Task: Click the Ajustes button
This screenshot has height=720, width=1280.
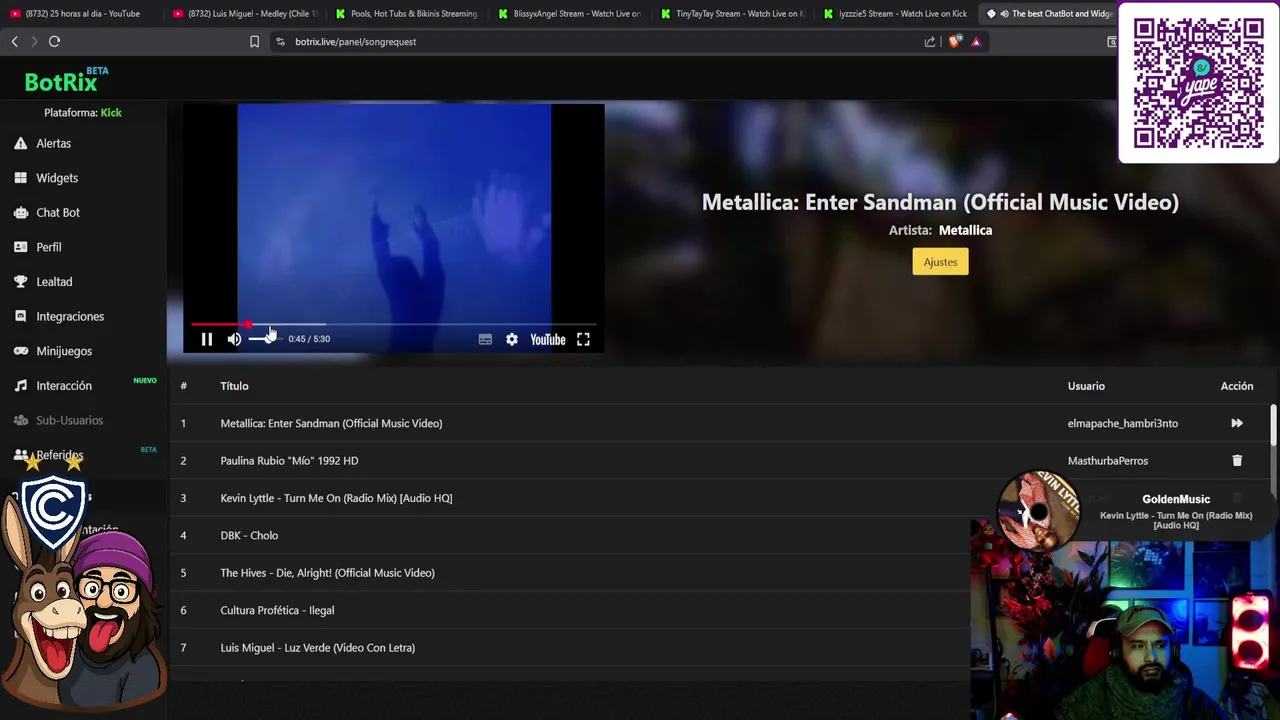Action: (940, 262)
